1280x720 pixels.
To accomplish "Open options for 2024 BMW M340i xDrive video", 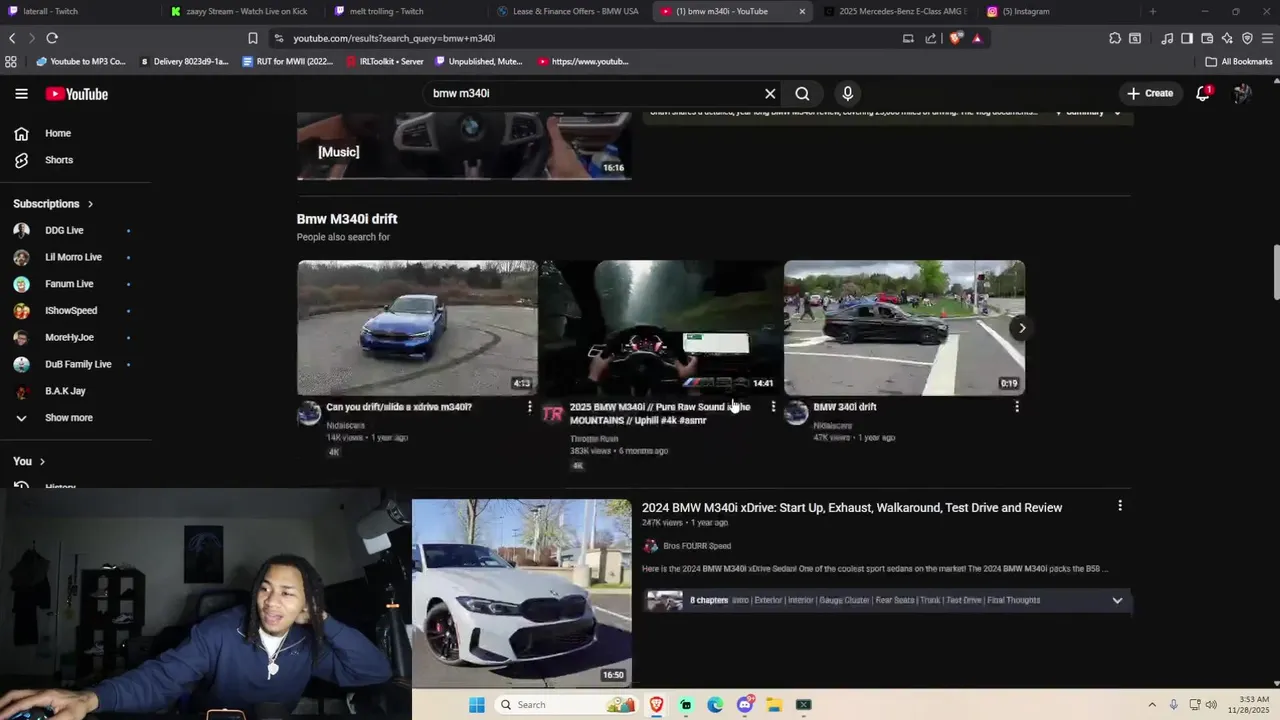I will coord(1120,506).
